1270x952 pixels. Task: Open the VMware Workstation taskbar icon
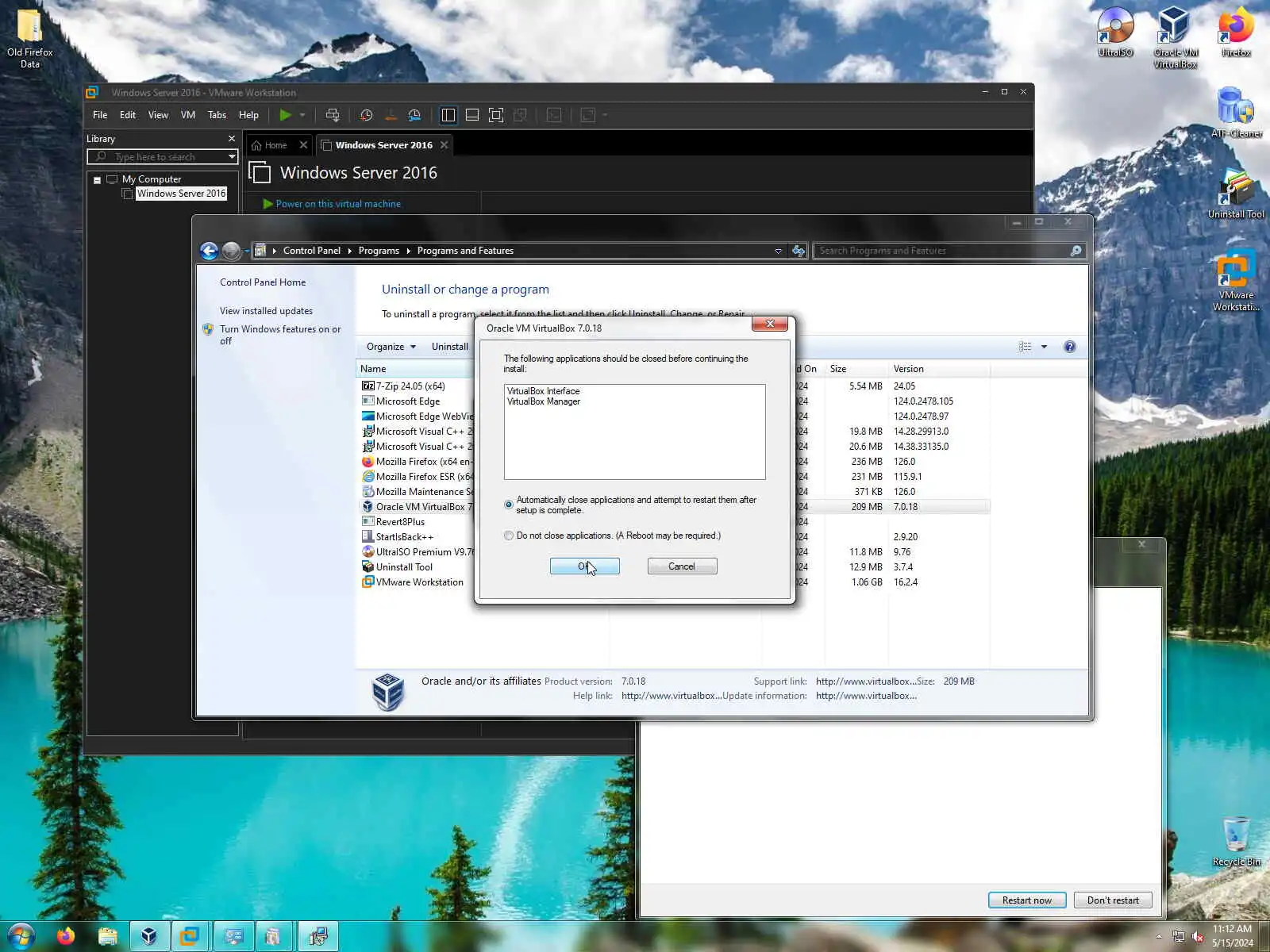[190, 936]
